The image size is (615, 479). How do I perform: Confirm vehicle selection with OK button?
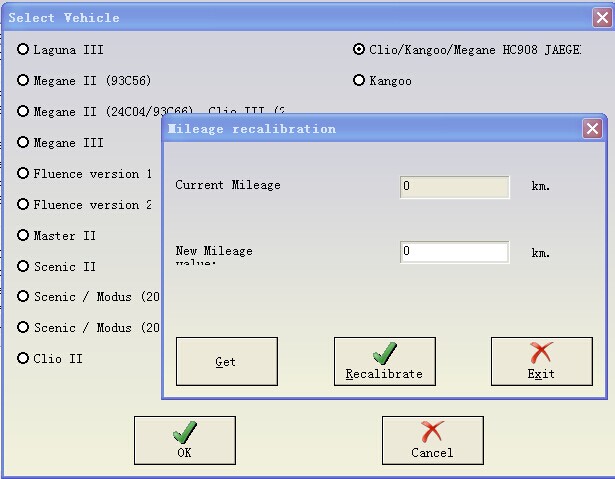(184, 440)
